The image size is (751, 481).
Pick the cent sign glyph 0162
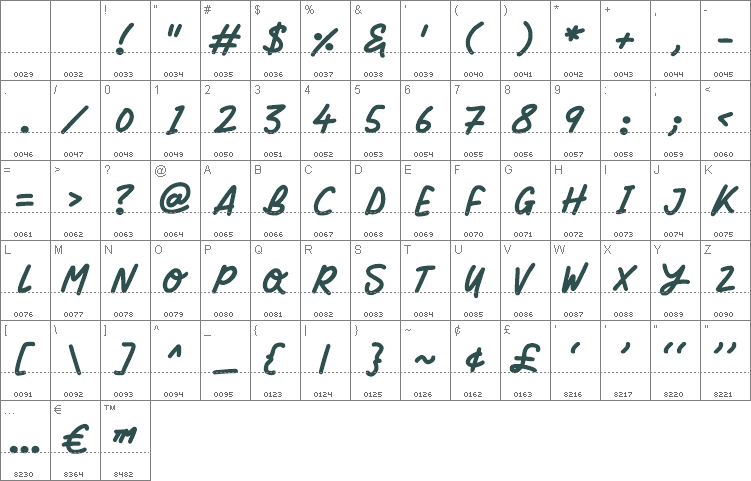tap(476, 360)
